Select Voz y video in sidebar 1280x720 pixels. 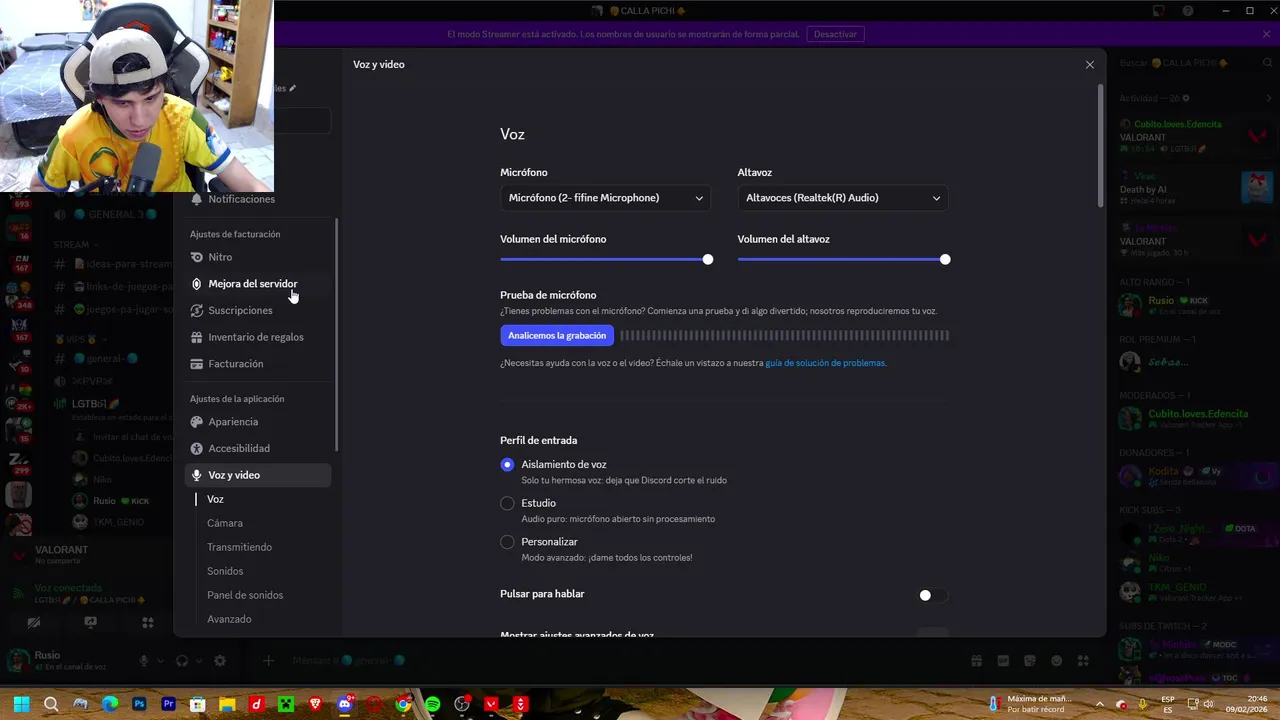[x=258, y=475]
